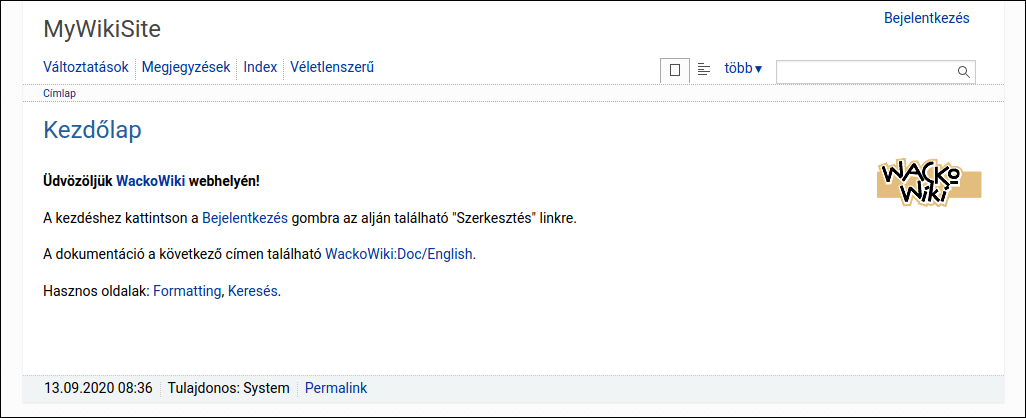Open the WackoWiki link in welcome text
The height and width of the screenshot is (418, 1026).
[x=151, y=181]
